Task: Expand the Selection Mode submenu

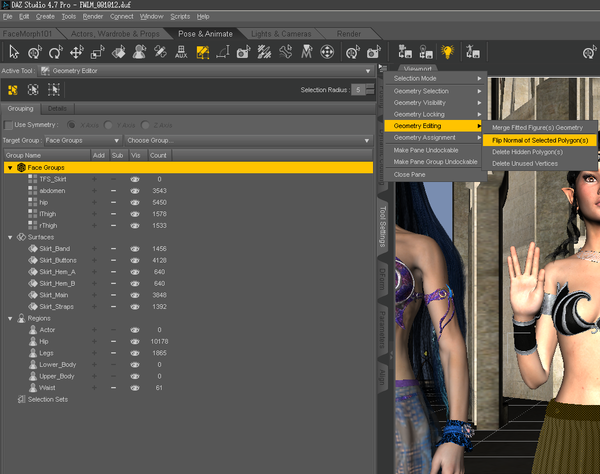Action: click(435, 78)
